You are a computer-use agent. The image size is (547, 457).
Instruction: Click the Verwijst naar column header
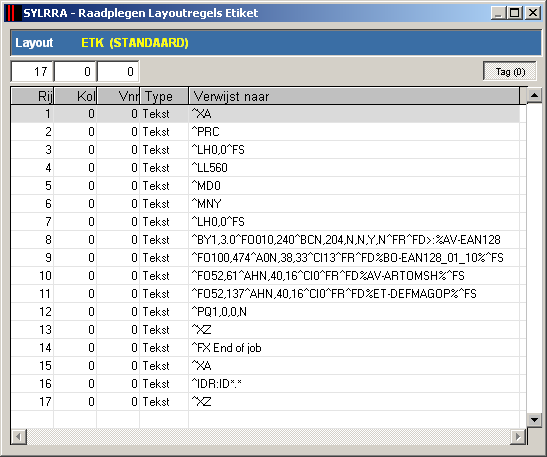(x=354, y=96)
